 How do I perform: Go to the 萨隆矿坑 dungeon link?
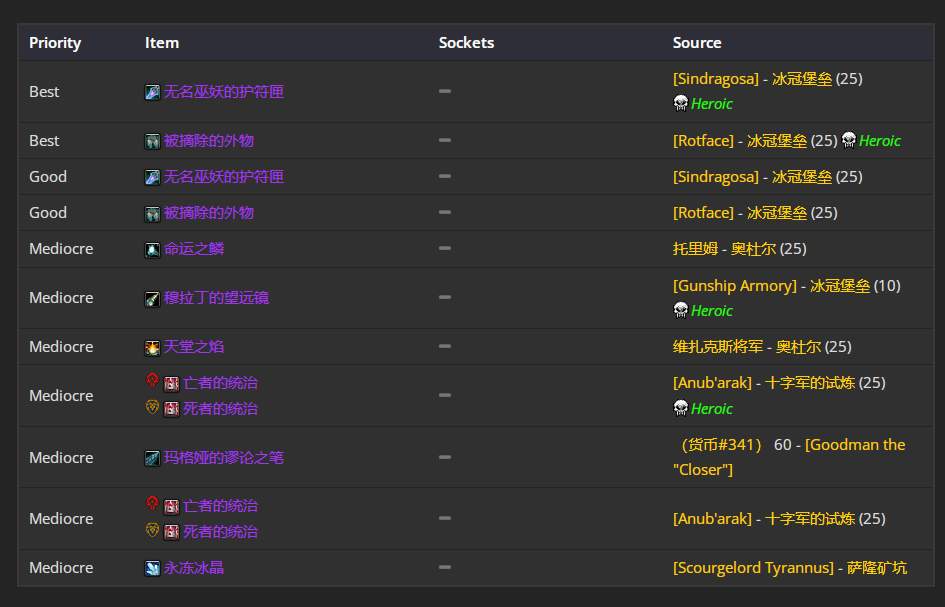(877, 568)
